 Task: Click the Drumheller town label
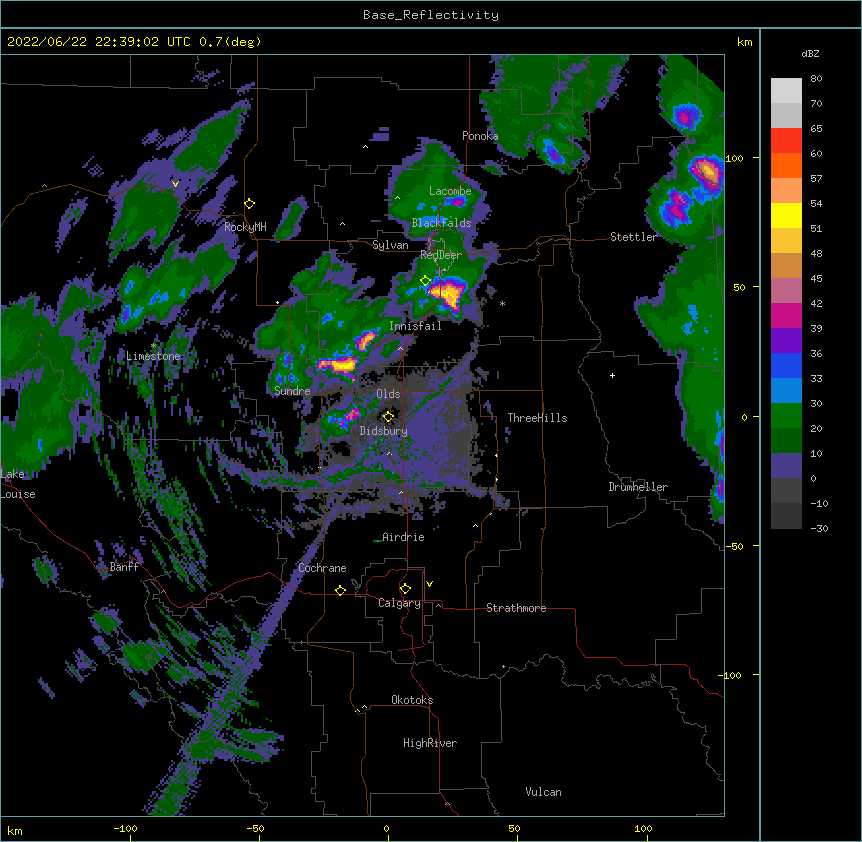pyautogui.click(x=638, y=487)
